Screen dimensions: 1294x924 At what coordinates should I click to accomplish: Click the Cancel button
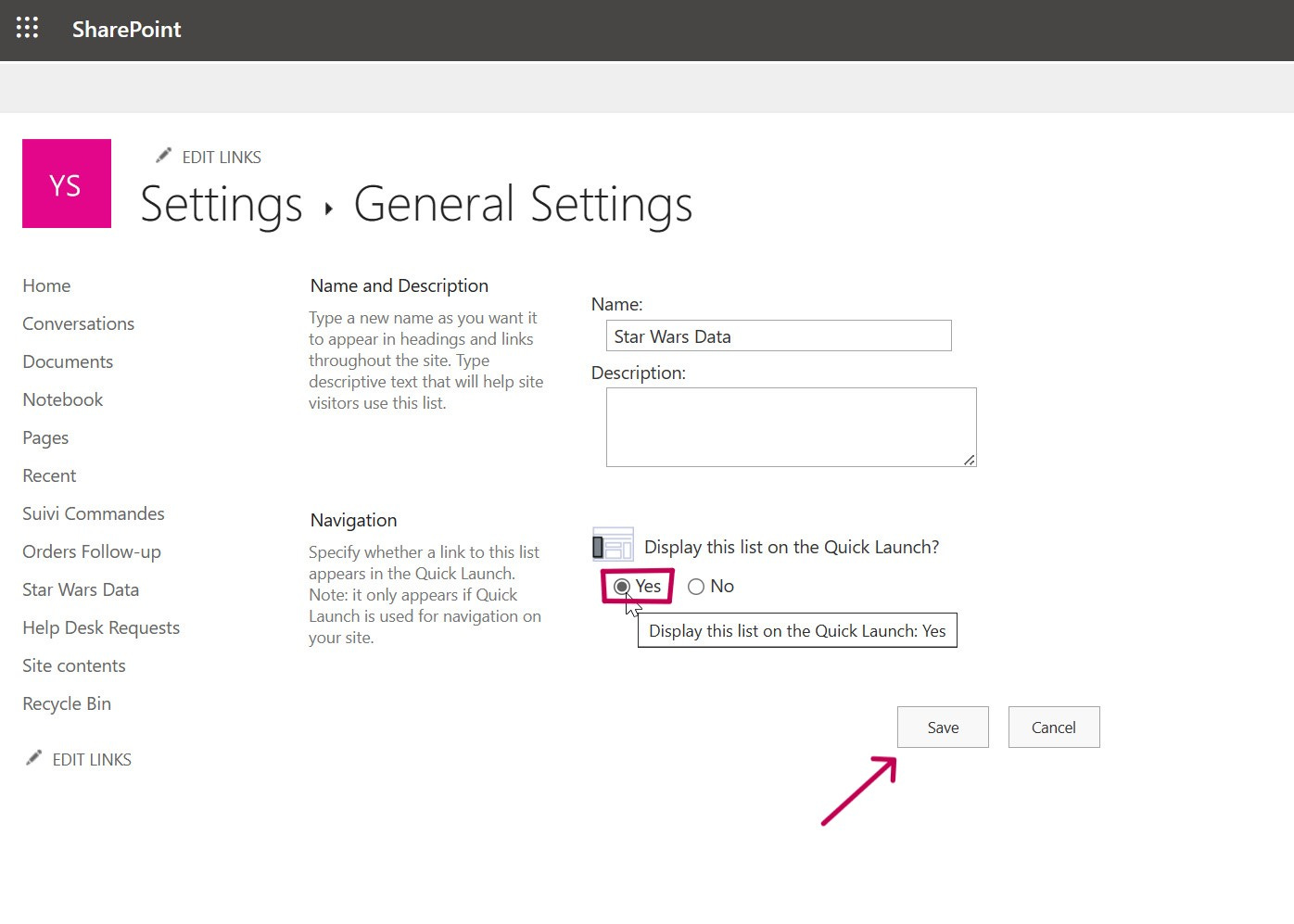pyautogui.click(x=1054, y=728)
